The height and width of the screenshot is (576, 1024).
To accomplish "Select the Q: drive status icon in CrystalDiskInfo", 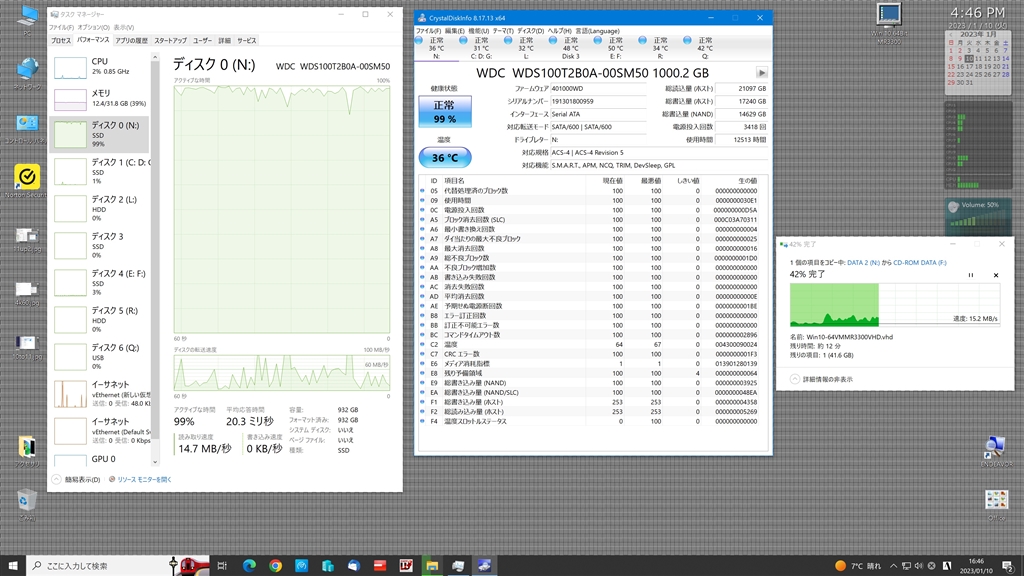I will point(687,40).
